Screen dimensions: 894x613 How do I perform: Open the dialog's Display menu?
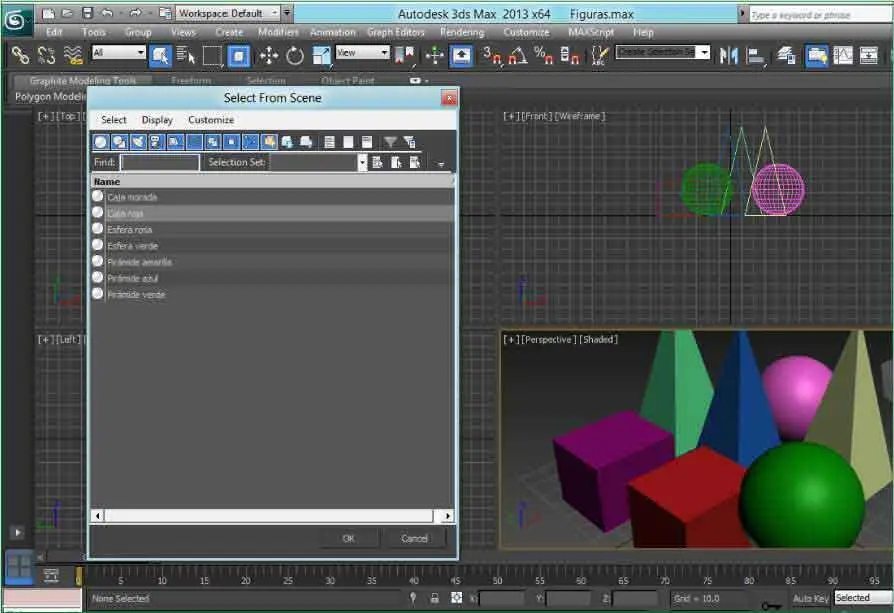point(157,120)
